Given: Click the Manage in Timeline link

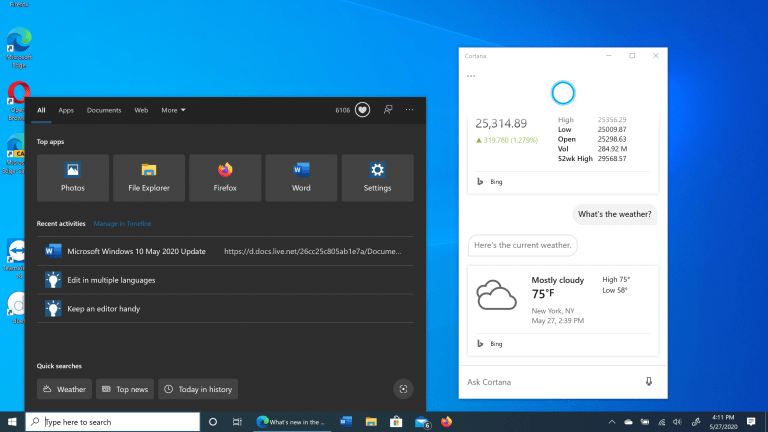Looking at the screenshot, I should pos(122,223).
